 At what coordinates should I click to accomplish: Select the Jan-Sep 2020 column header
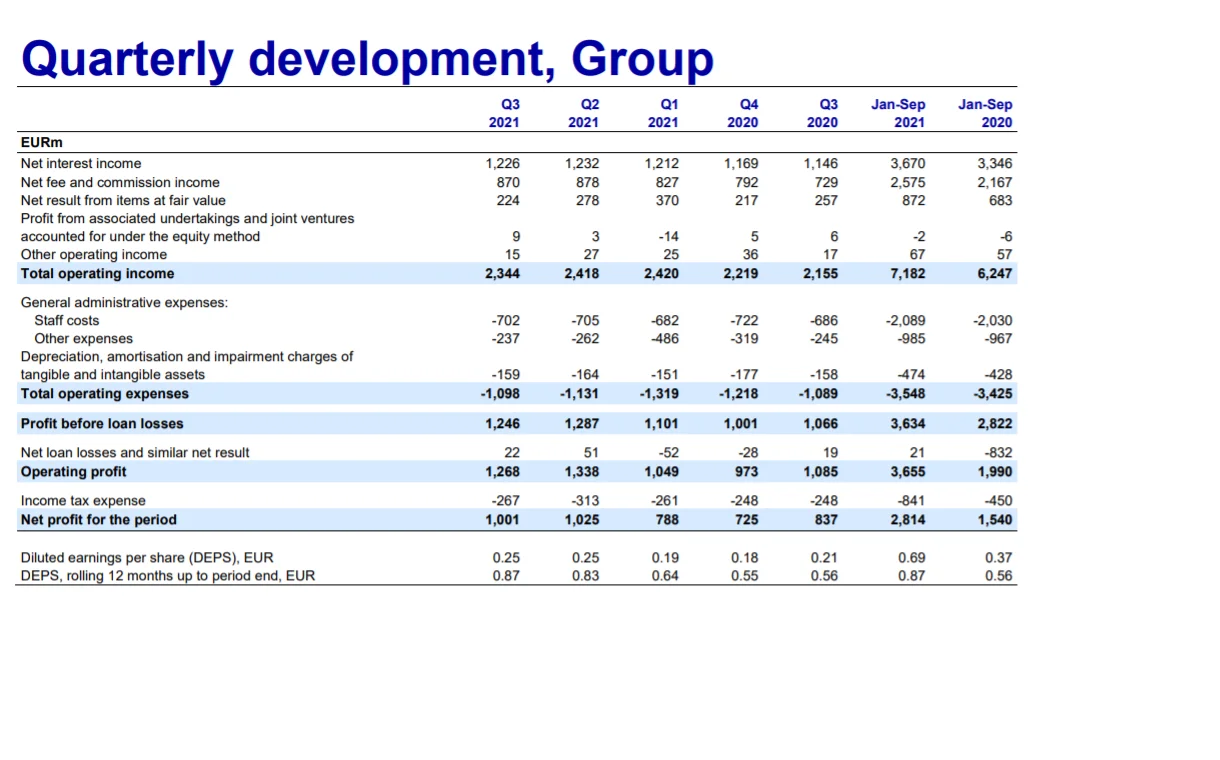[985, 113]
